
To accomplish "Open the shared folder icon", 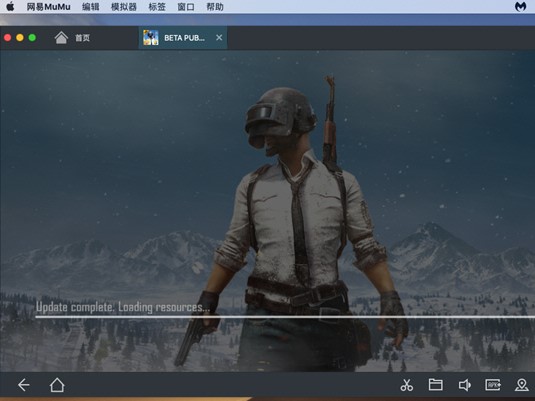I will (x=436, y=385).
